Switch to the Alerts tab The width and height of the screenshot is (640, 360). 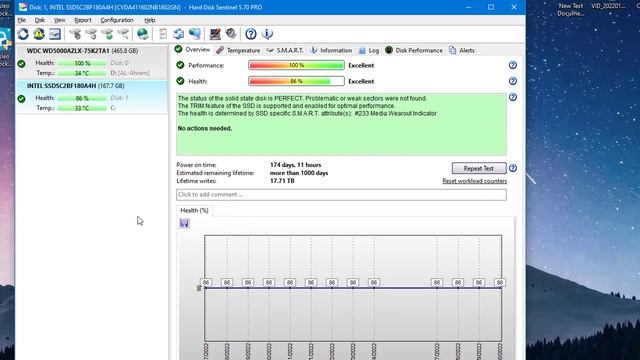click(x=462, y=50)
